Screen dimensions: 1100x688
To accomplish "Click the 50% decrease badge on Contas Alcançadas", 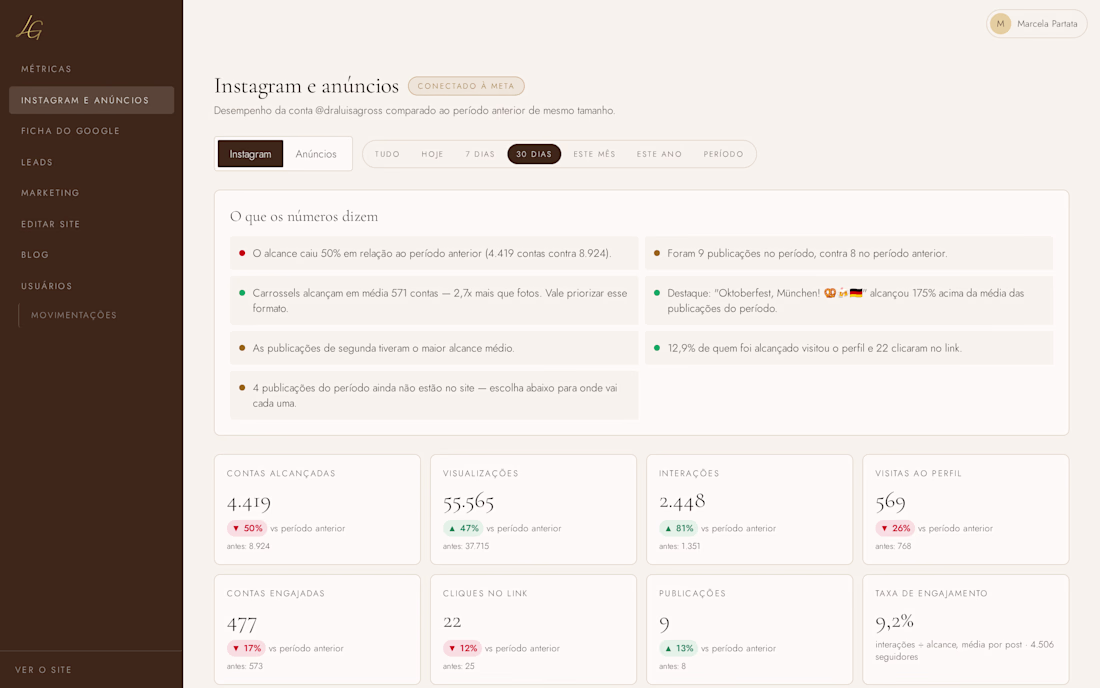I will [x=247, y=529].
